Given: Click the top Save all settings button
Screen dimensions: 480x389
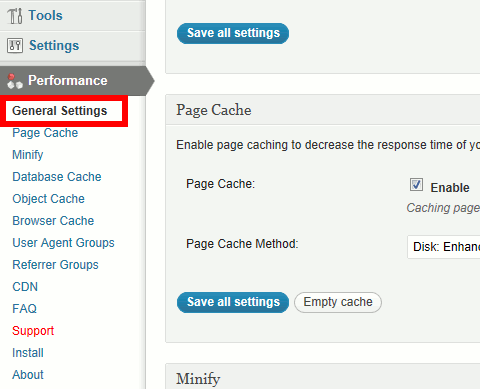Looking at the screenshot, I should 233,33.
